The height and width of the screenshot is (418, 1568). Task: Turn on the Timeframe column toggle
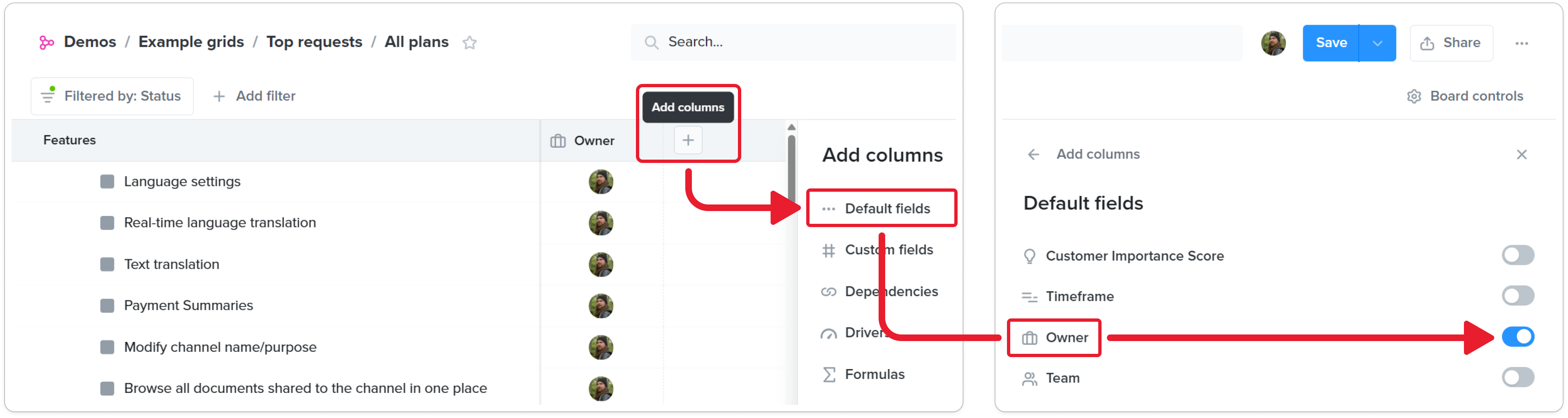tap(1517, 296)
